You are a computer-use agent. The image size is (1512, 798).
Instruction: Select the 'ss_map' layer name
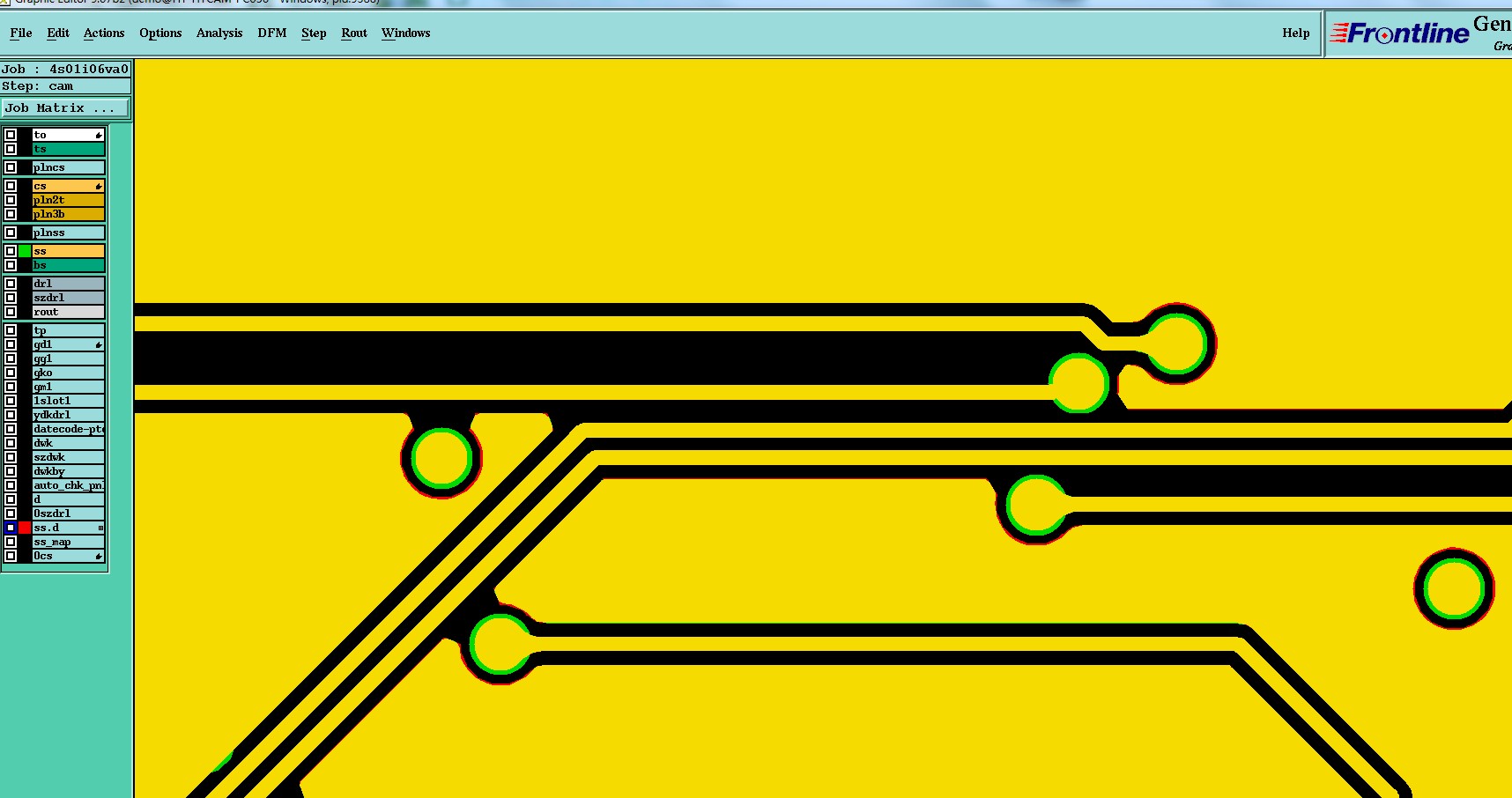[x=69, y=542]
